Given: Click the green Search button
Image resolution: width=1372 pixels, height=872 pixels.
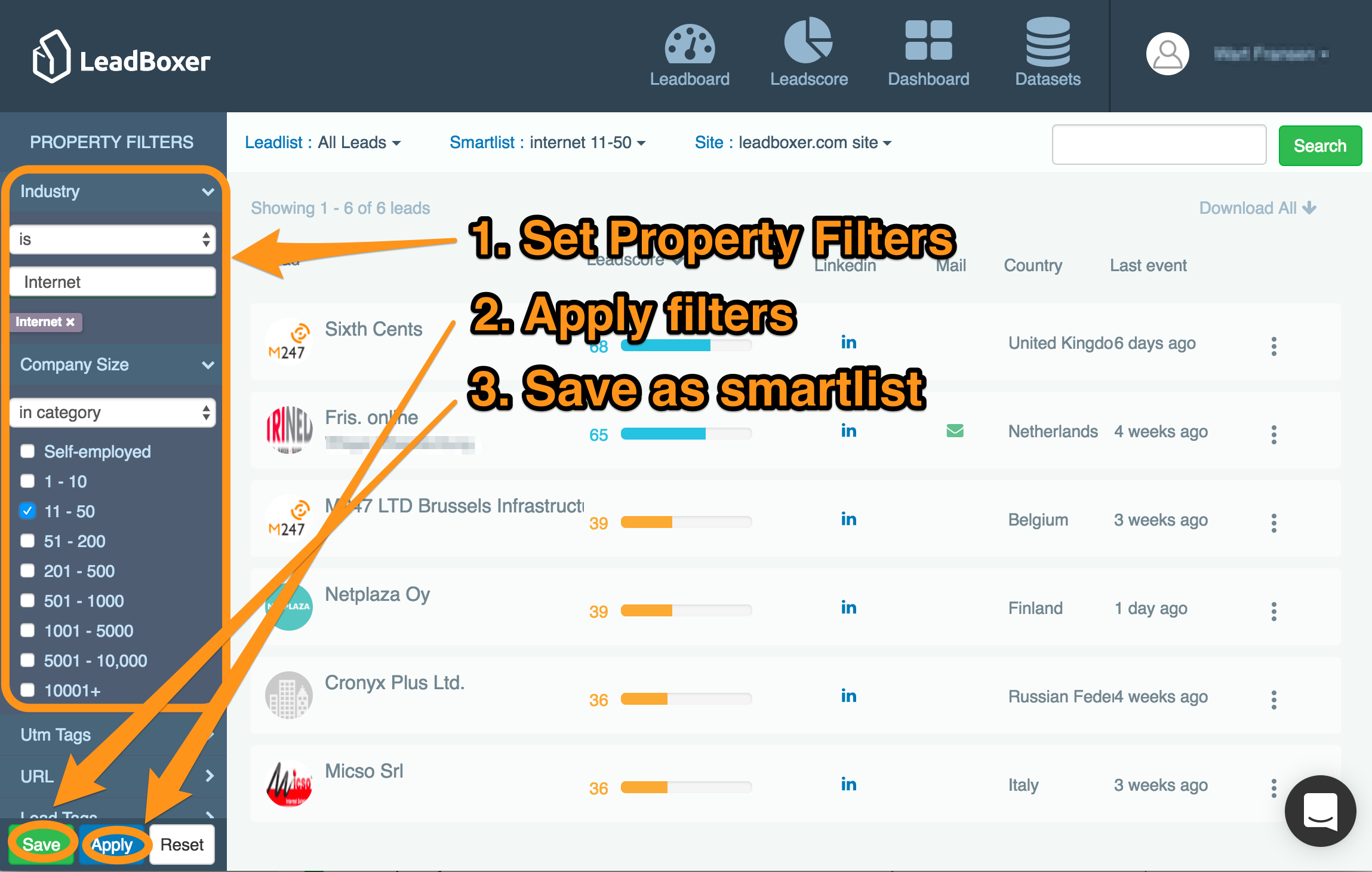Looking at the screenshot, I should tap(1320, 146).
